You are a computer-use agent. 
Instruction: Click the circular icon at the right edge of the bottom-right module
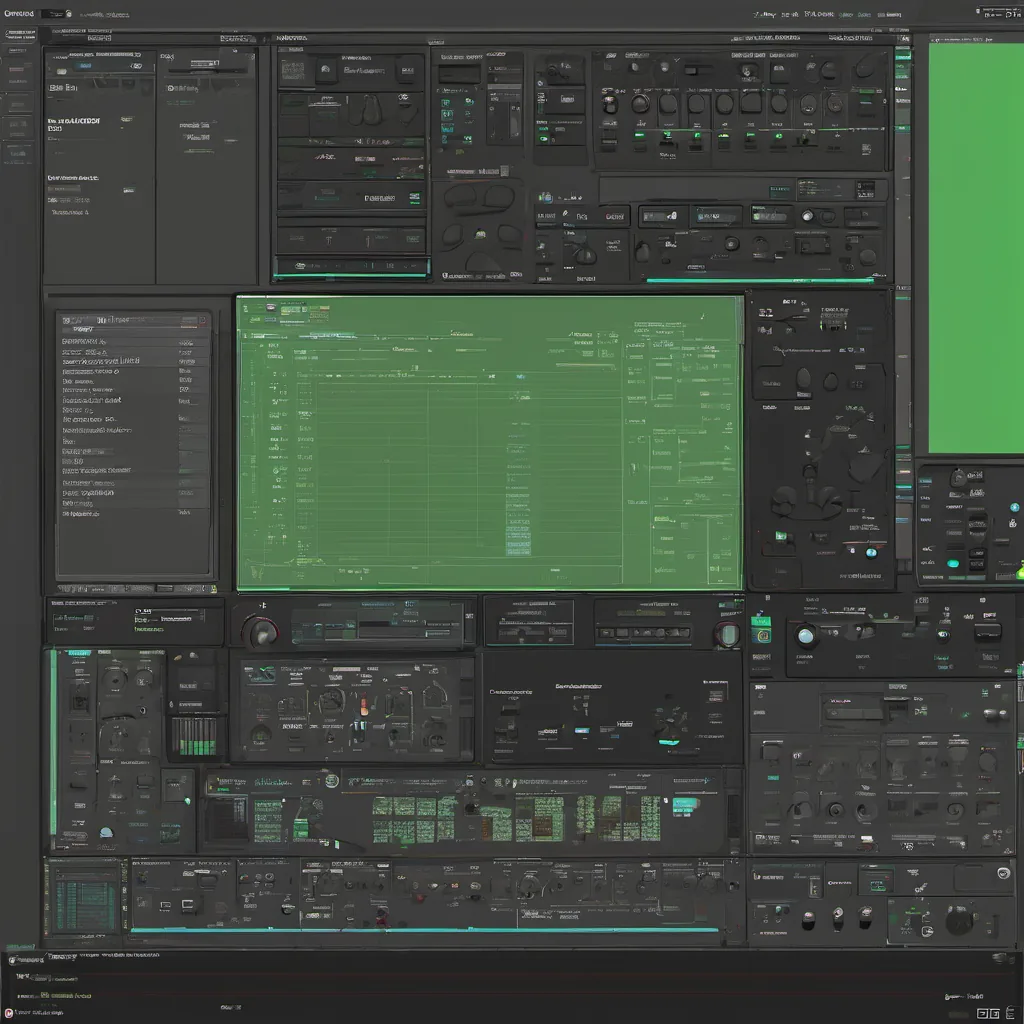click(1003, 873)
